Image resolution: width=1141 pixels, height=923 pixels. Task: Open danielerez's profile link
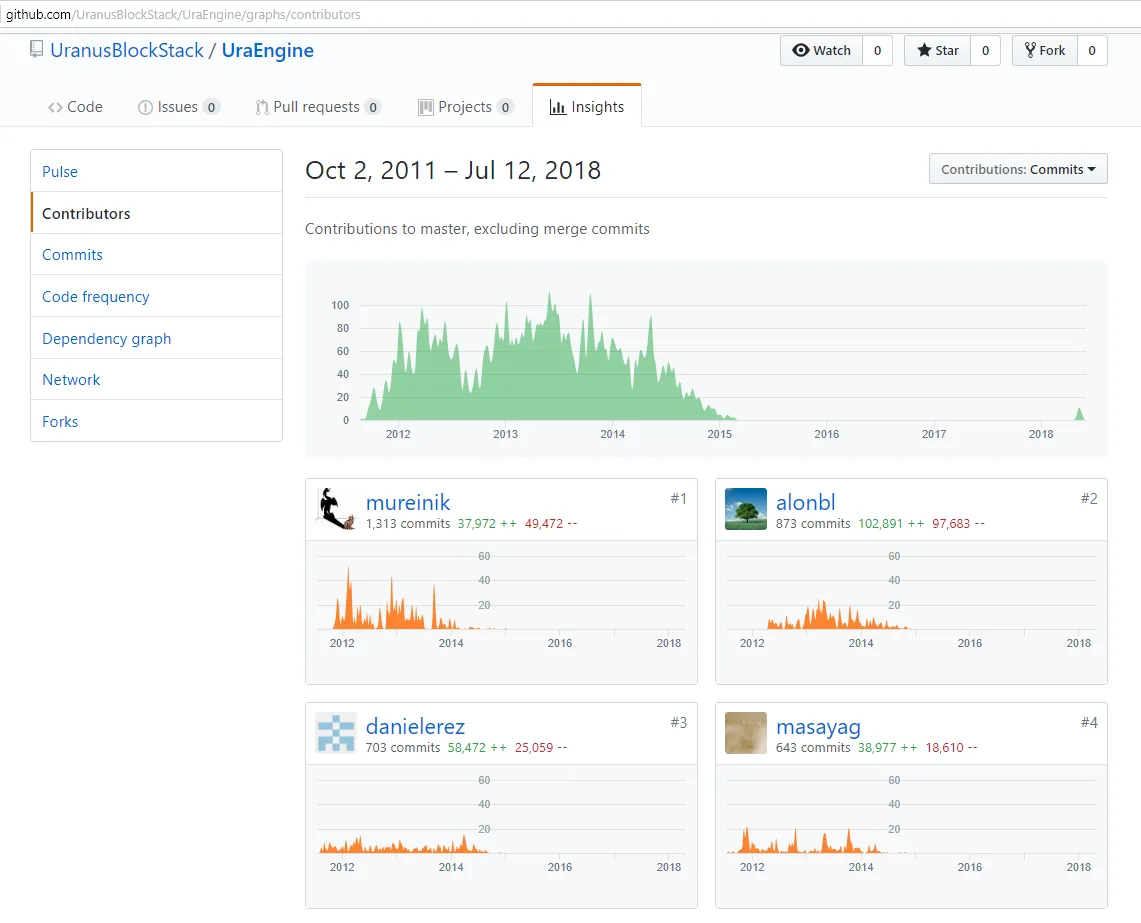[415, 726]
